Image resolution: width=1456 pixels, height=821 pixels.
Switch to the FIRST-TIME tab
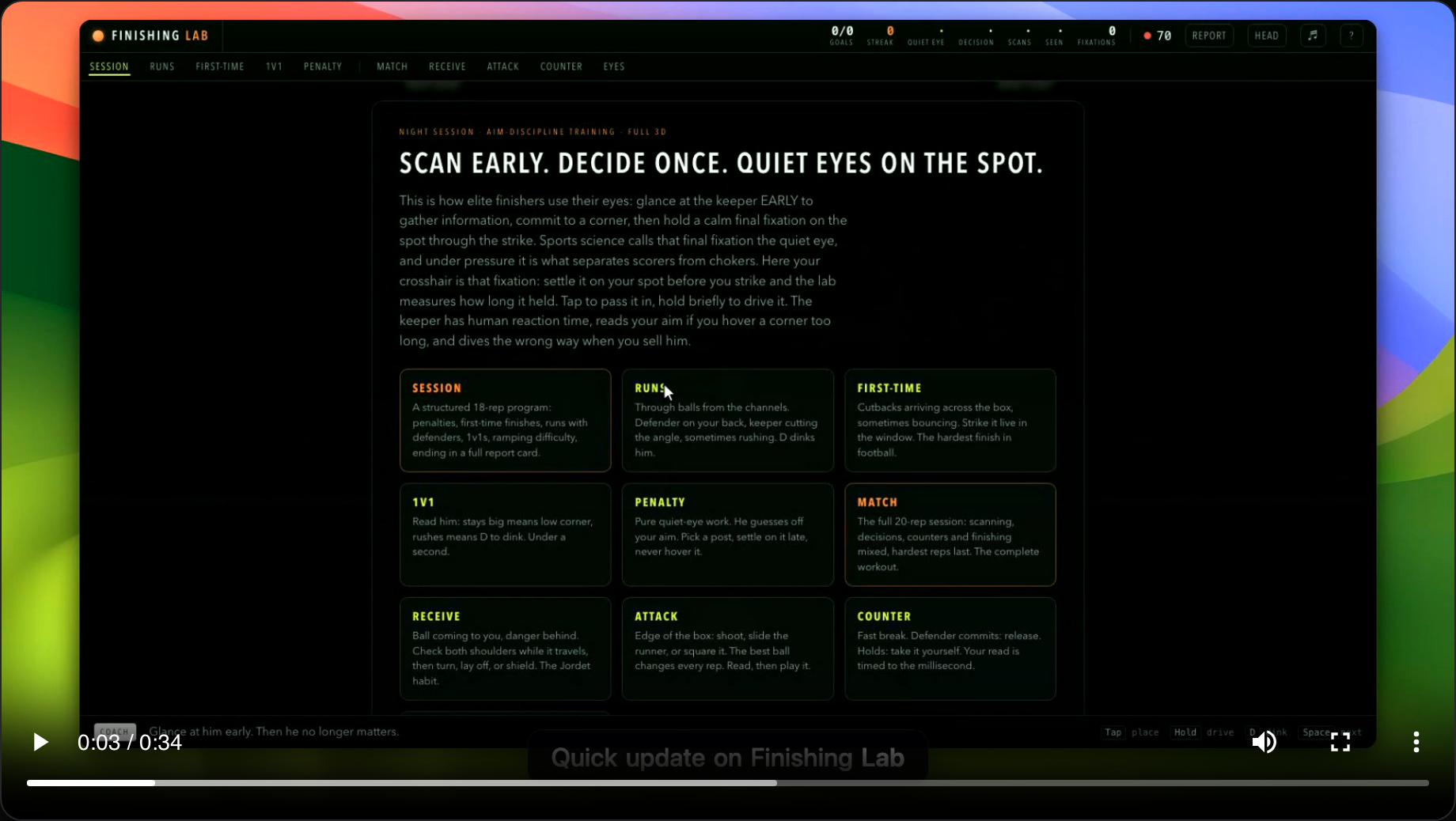click(220, 66)
